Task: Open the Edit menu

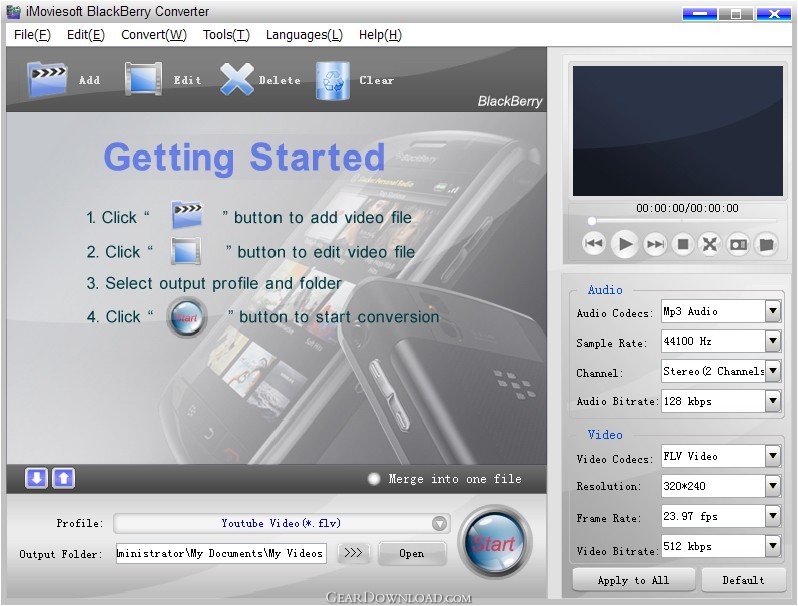Action: coord(86,35)
